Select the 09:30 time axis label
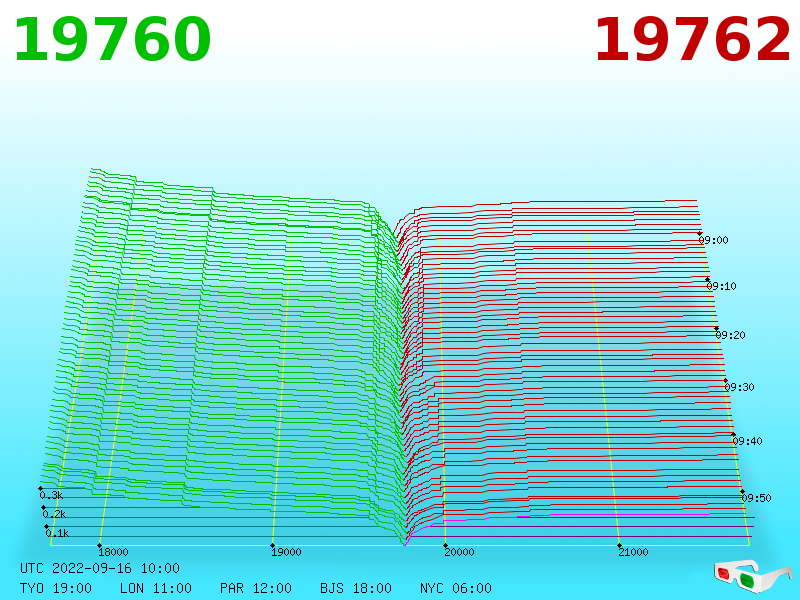The image size is (800, 600). point(739,387)
